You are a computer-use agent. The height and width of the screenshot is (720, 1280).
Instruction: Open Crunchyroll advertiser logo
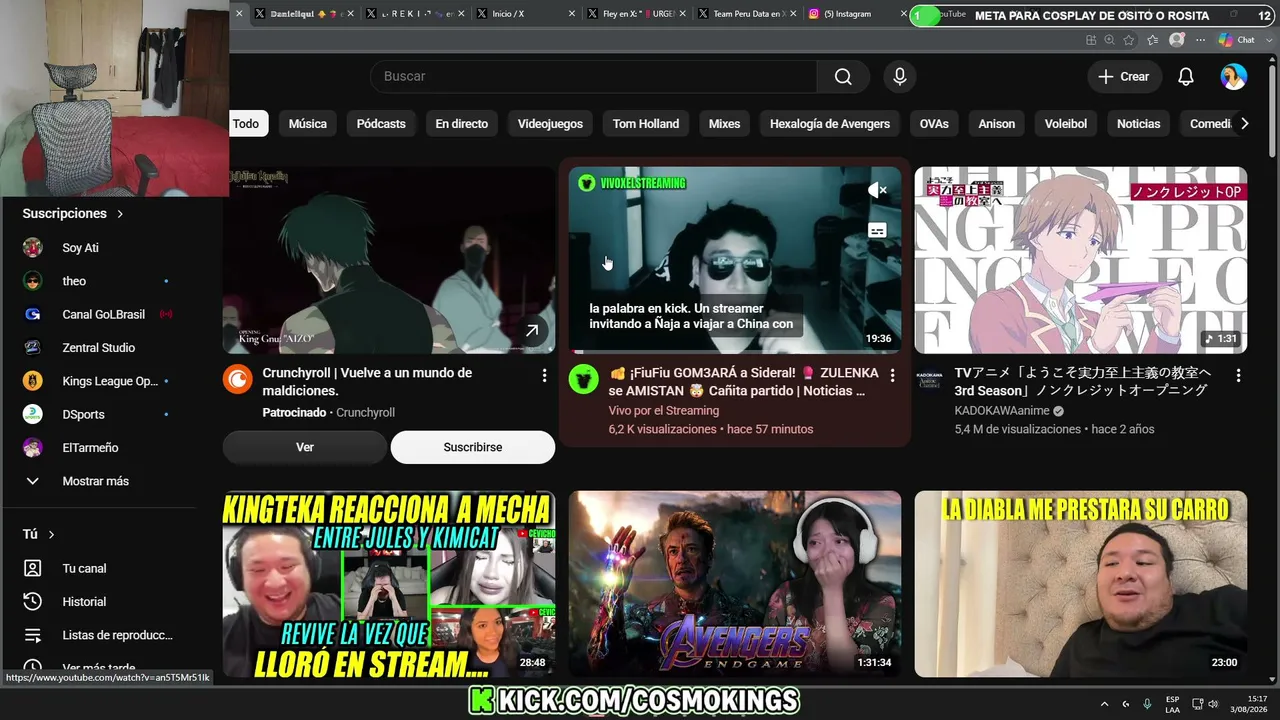[x=238, y=380]
